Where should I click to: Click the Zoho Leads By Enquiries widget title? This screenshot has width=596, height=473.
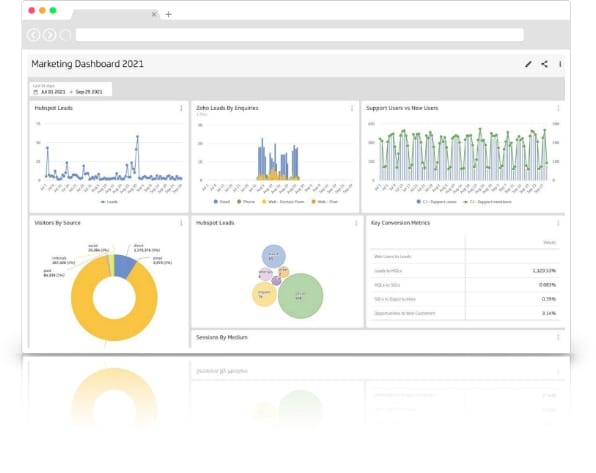pos(227,108)
